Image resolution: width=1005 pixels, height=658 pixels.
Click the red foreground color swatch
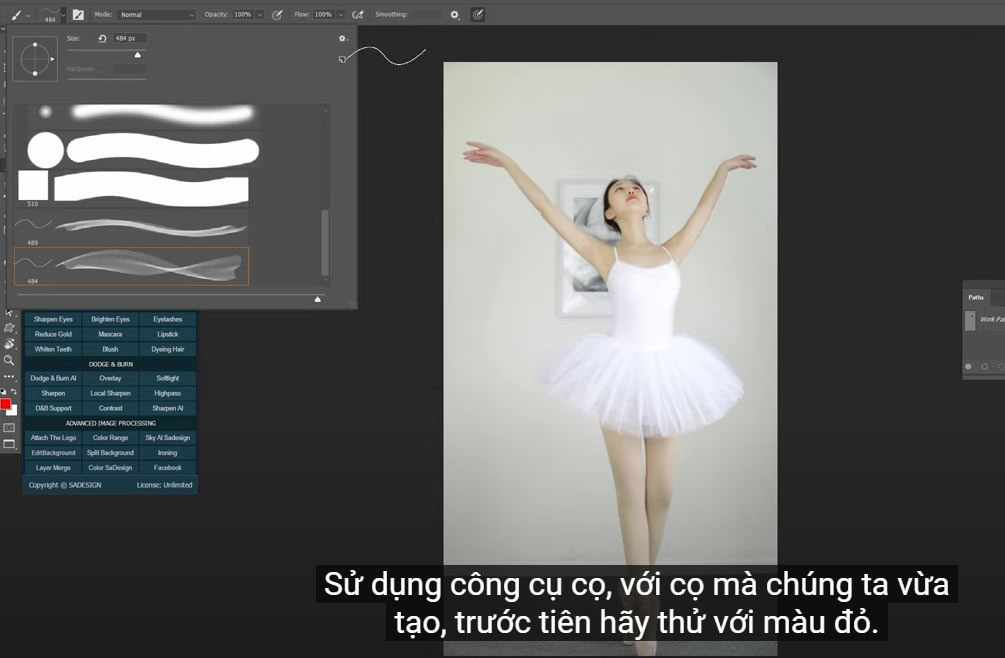[x=5, y=405]
